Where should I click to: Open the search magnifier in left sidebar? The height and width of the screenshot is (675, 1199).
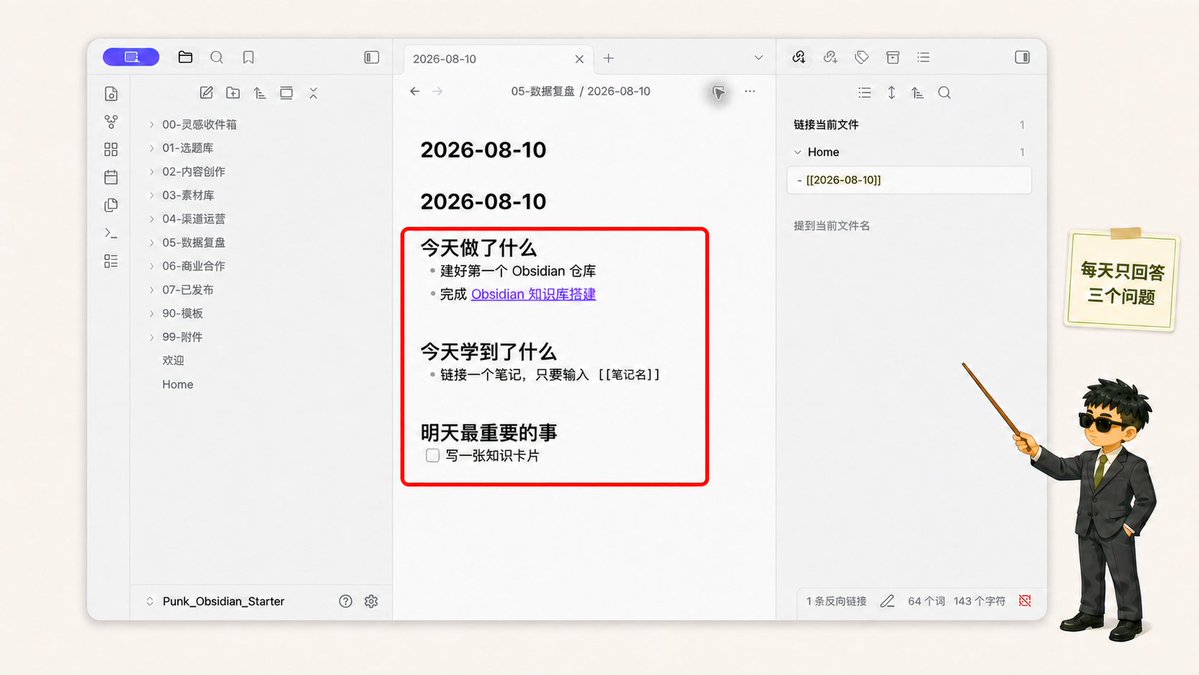pyautogui.click(x=216, y=57)
